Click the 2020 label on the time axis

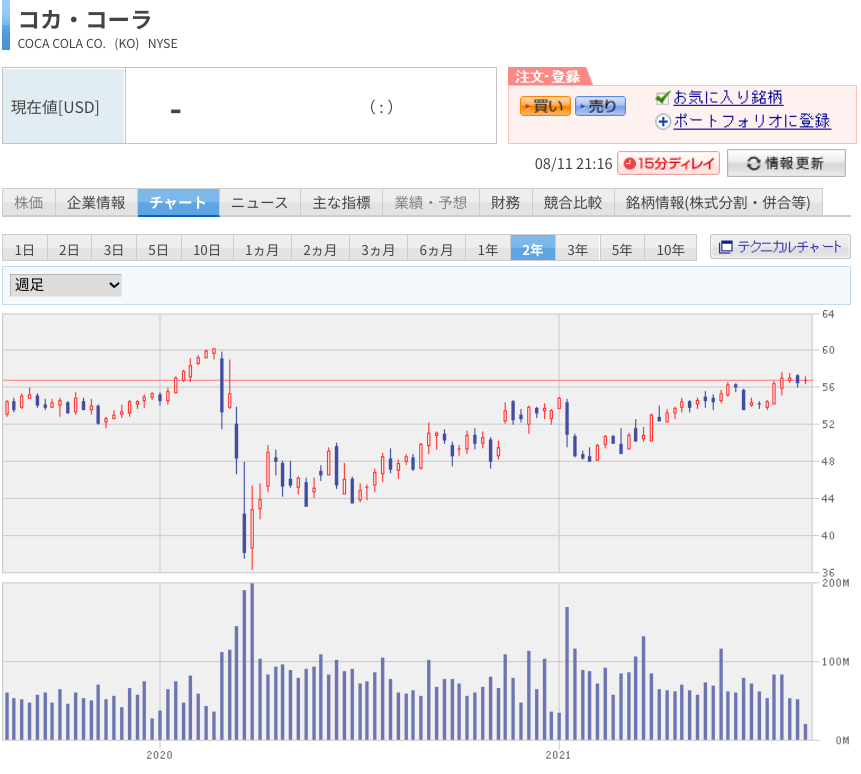click(x=159, y=755)
